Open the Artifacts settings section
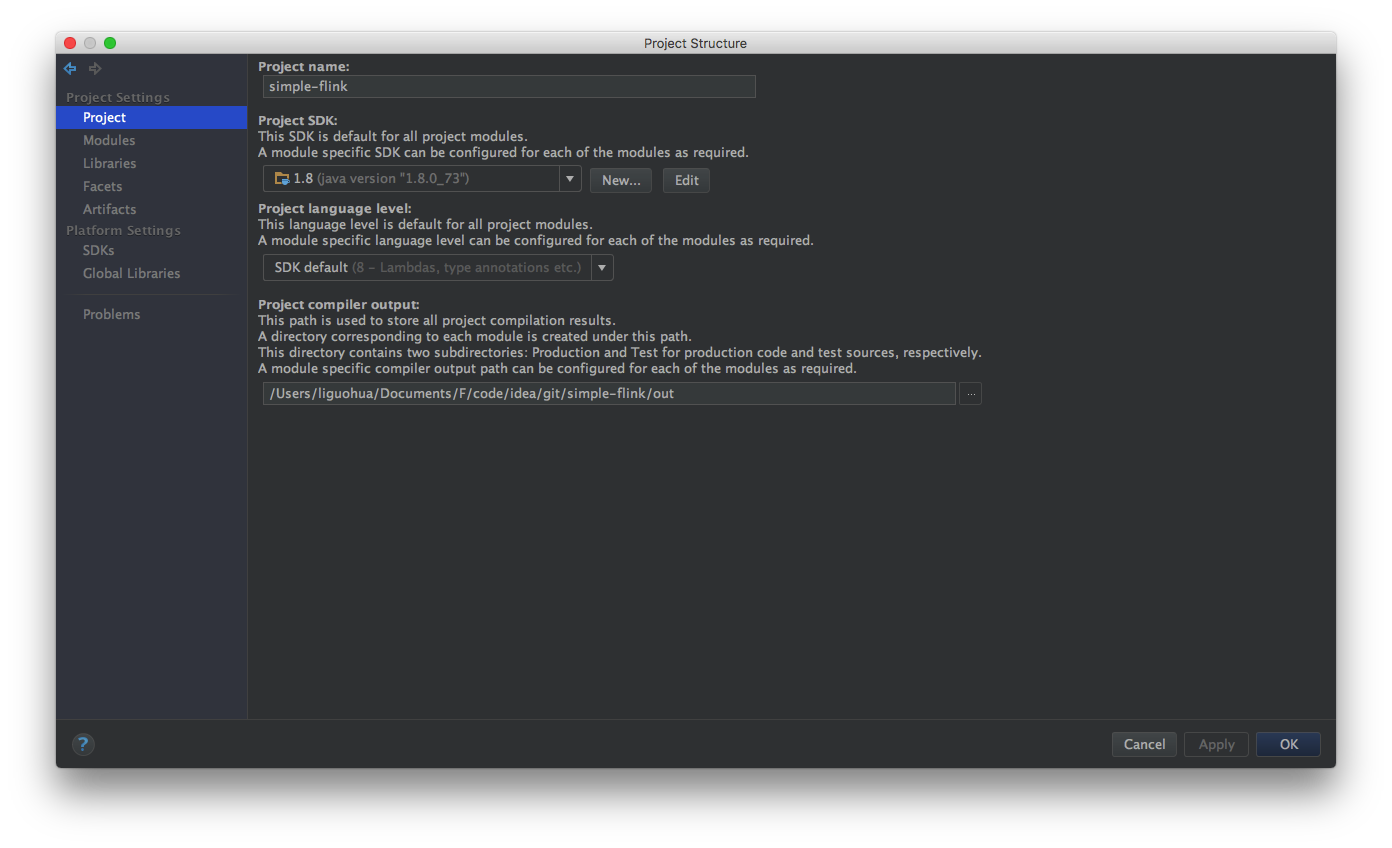Screen dimensions: 1392x848 tap(109, 209)
